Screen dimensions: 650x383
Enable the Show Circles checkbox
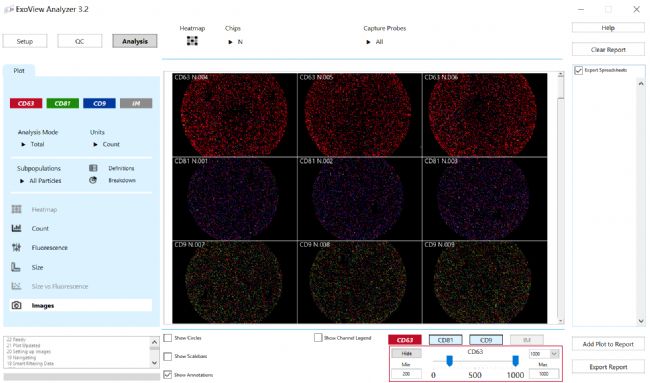[168, 338]
